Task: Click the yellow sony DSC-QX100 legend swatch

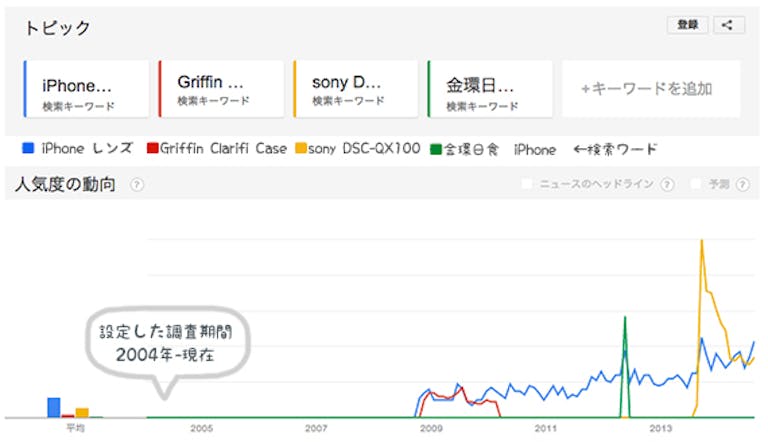Action: tap(299, 149)
